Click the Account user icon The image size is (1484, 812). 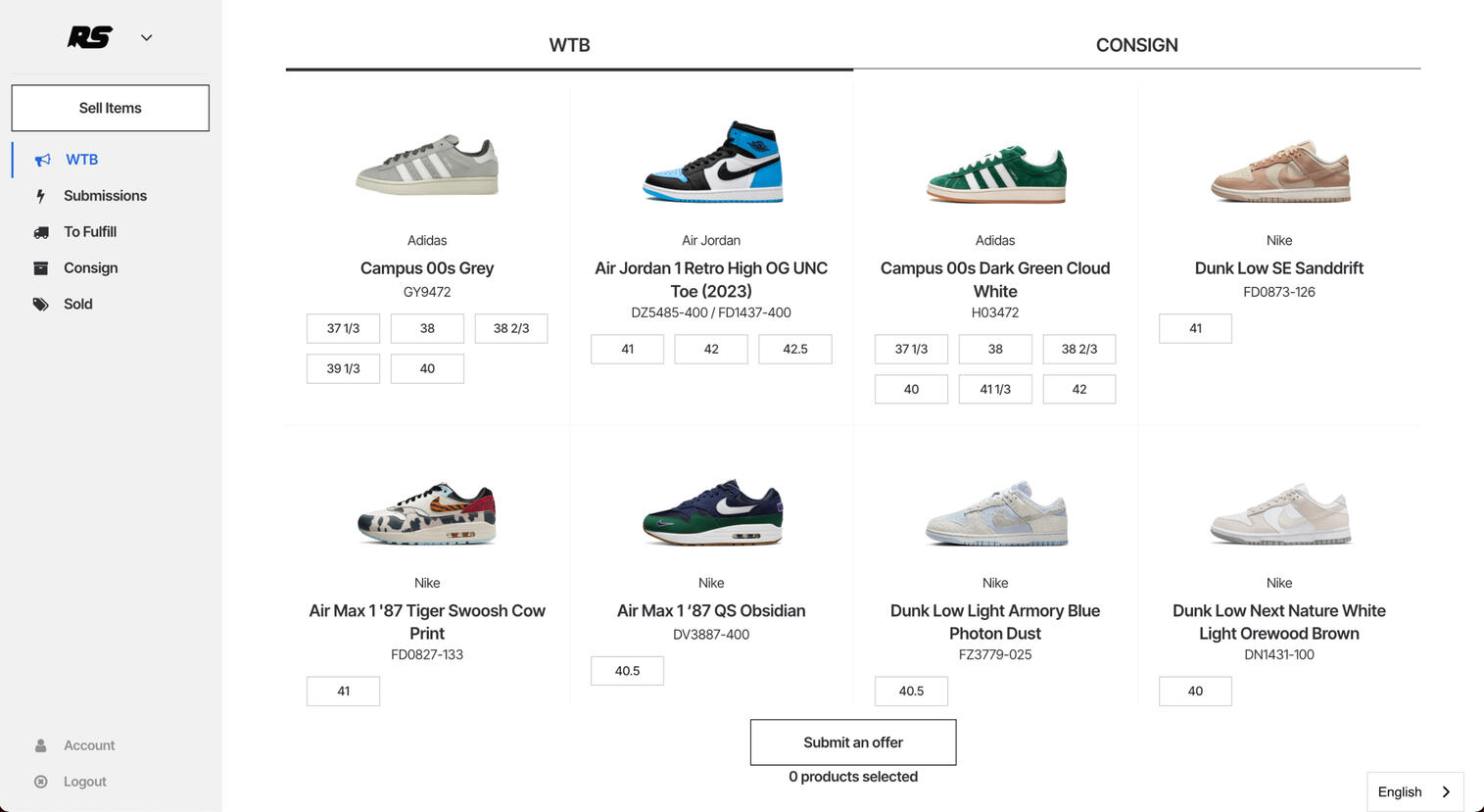(x=41, y=745)
